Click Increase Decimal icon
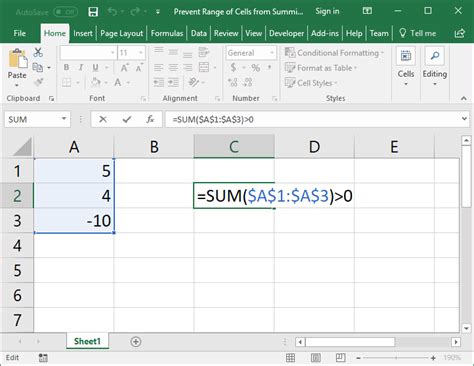Viewport: 474px width, 366px height. coord(233,82)
